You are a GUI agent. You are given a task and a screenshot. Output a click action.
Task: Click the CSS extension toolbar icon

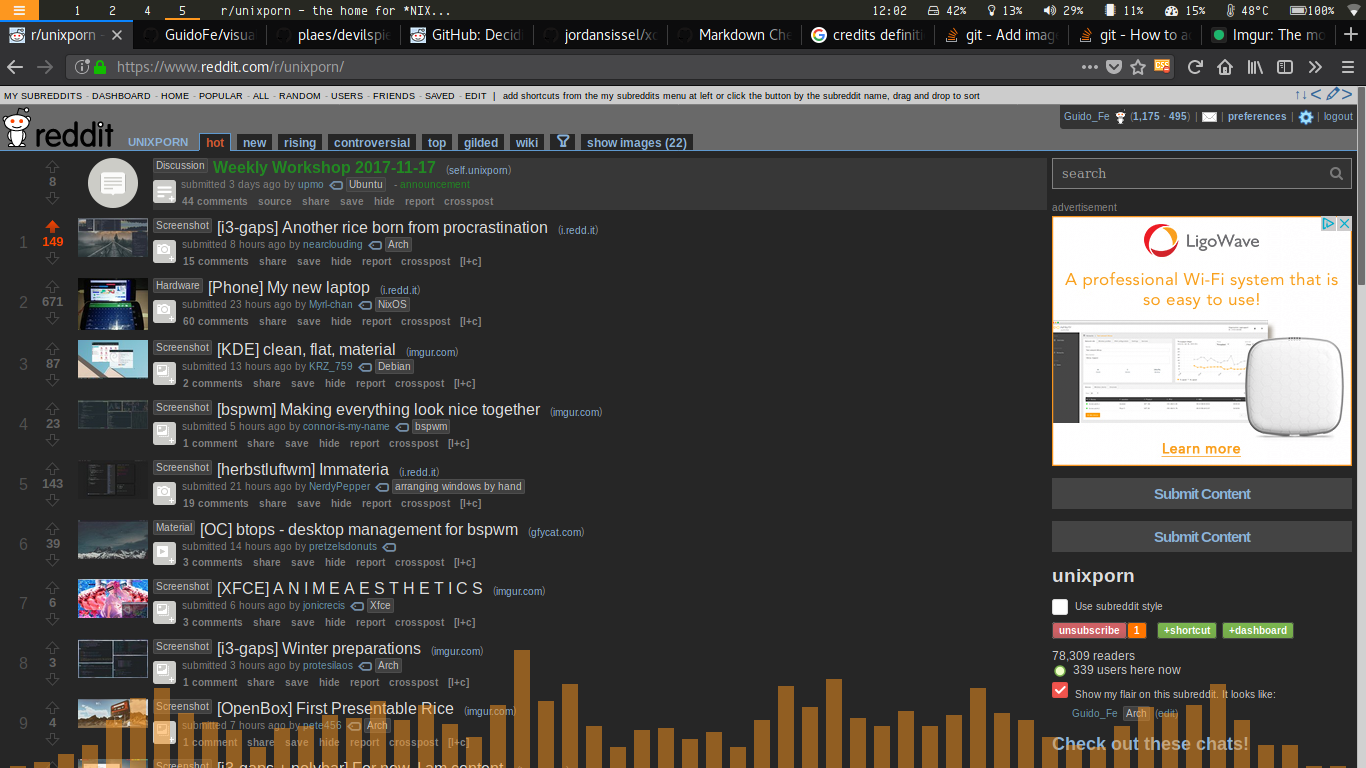click(1162, 67)
